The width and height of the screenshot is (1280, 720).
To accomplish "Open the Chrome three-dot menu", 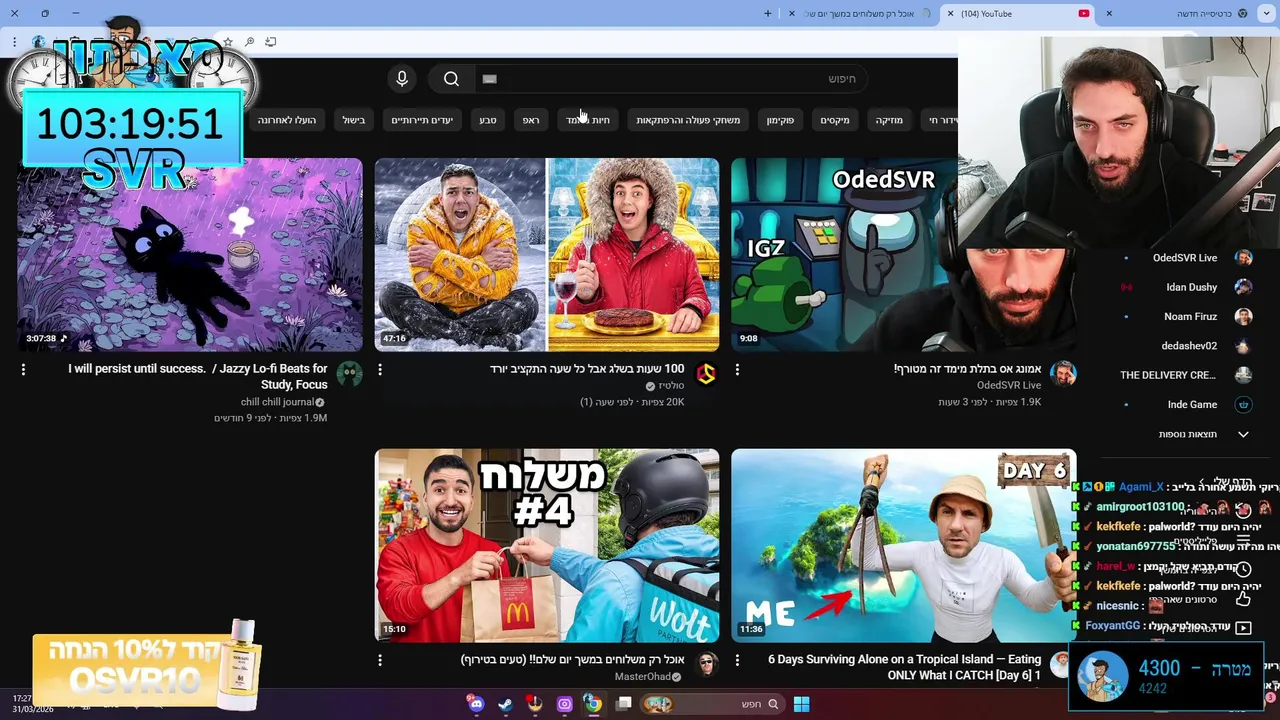I will pos(14,42).
